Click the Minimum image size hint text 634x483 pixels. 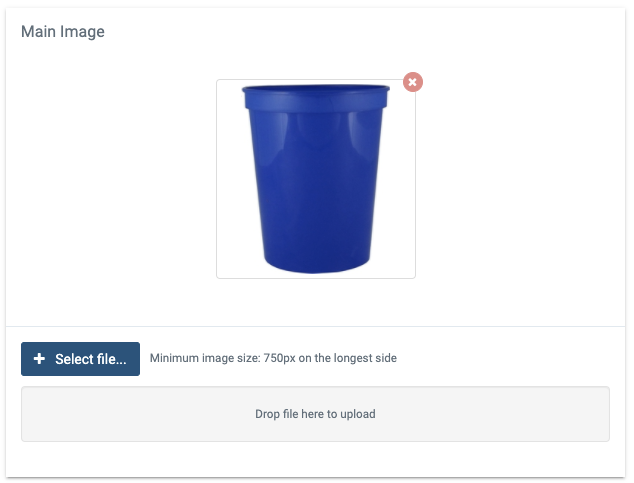(x=273, y=358)
